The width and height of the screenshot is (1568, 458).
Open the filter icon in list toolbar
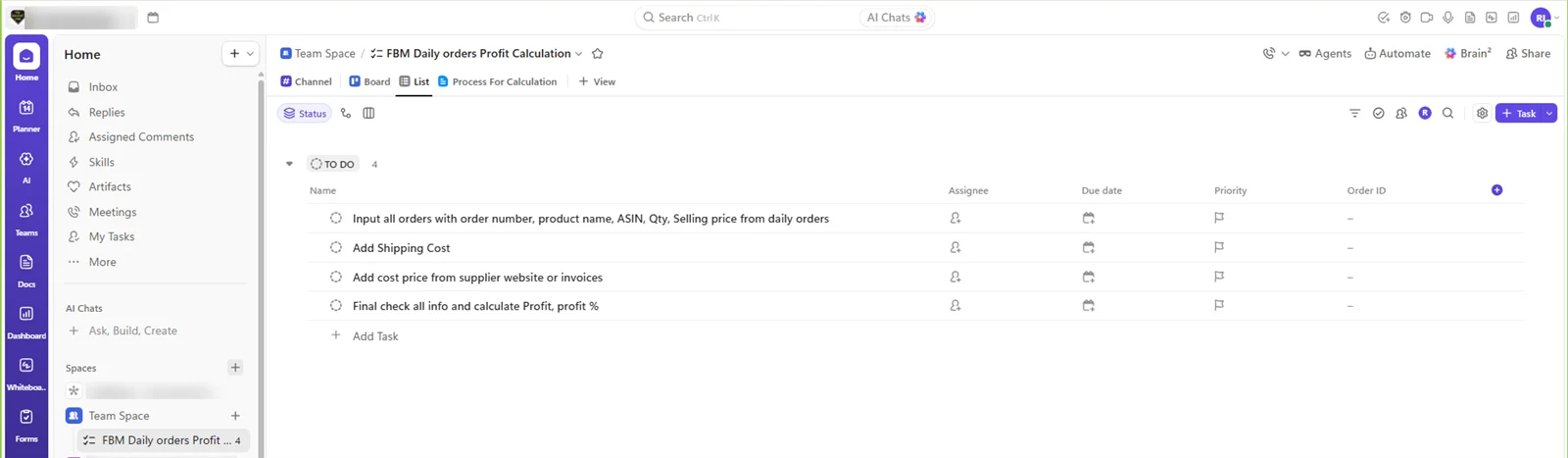[x=1354, y=114]
